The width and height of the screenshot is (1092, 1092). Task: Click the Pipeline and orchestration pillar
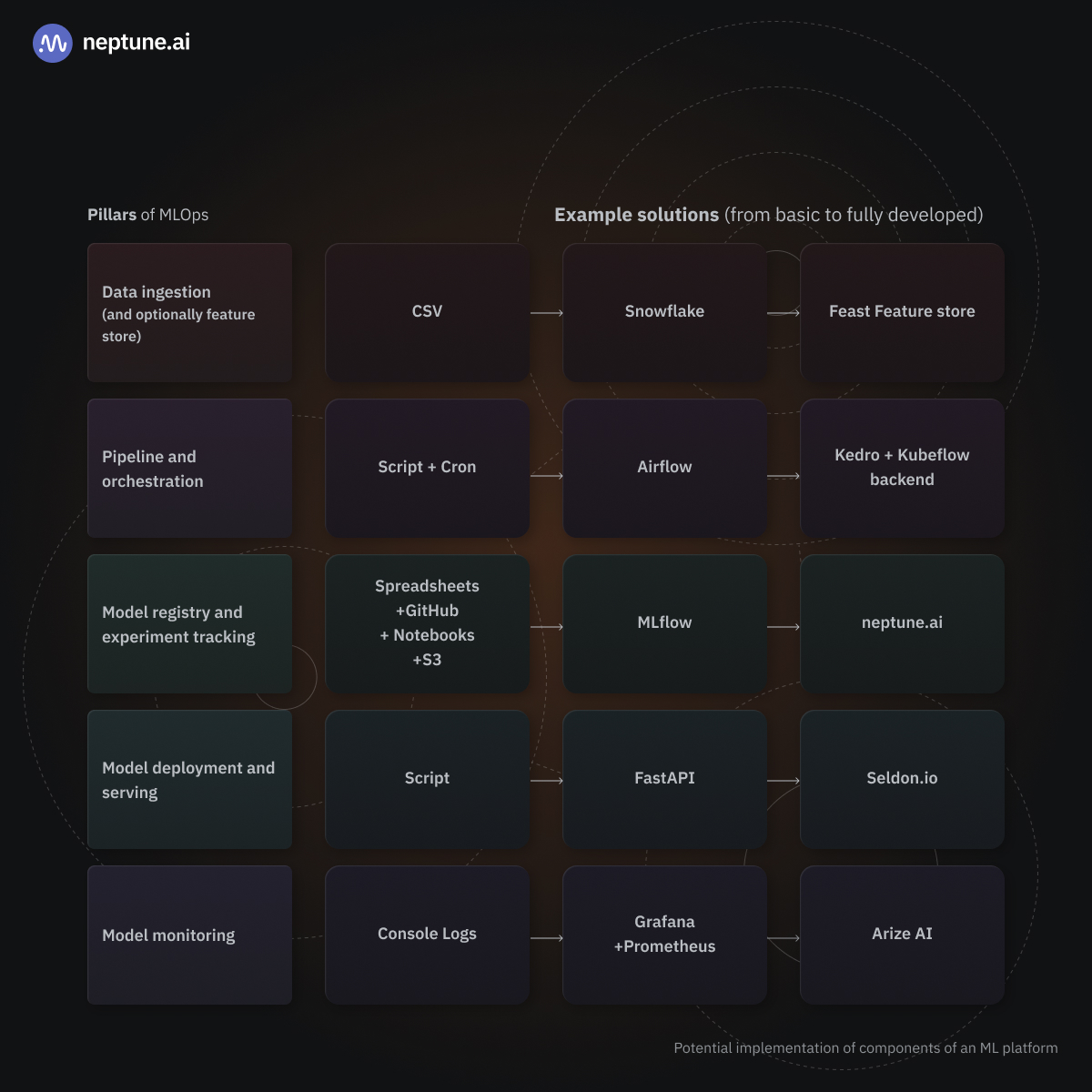click(189, 468)
